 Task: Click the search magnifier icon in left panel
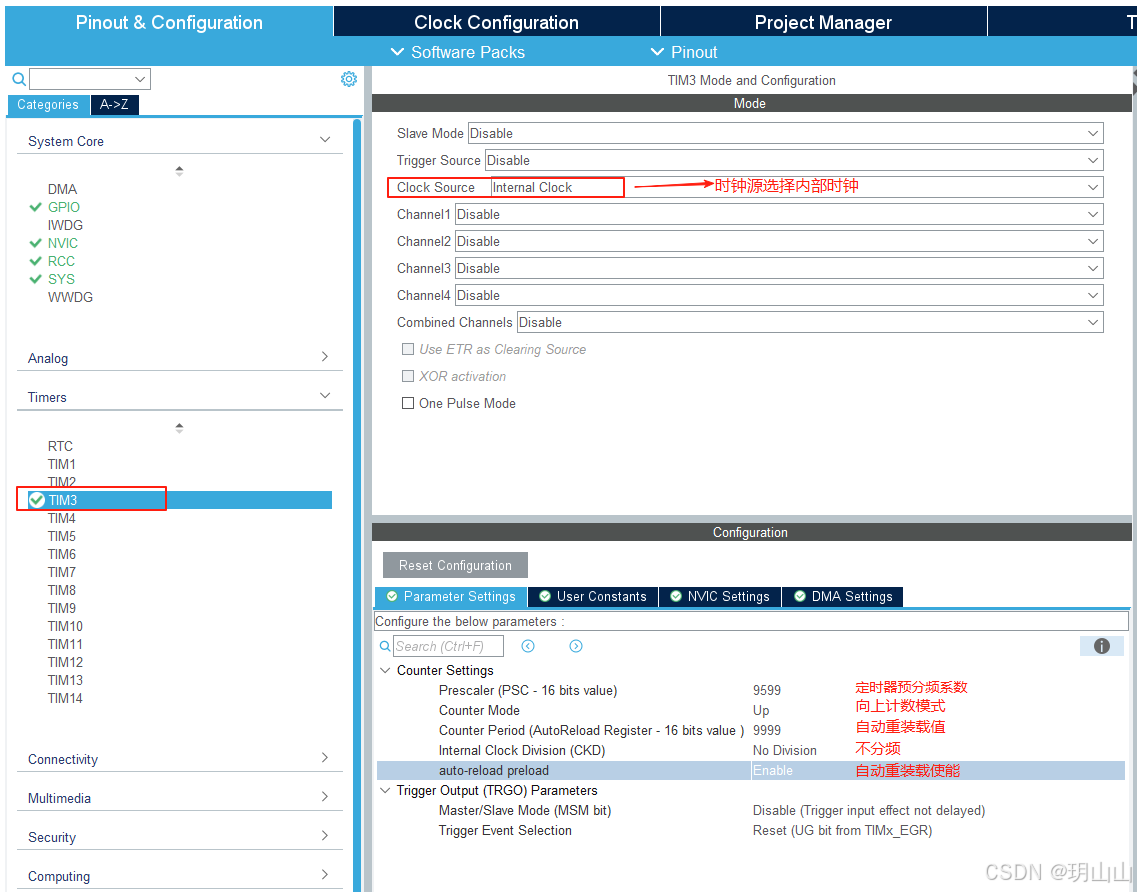20,79
